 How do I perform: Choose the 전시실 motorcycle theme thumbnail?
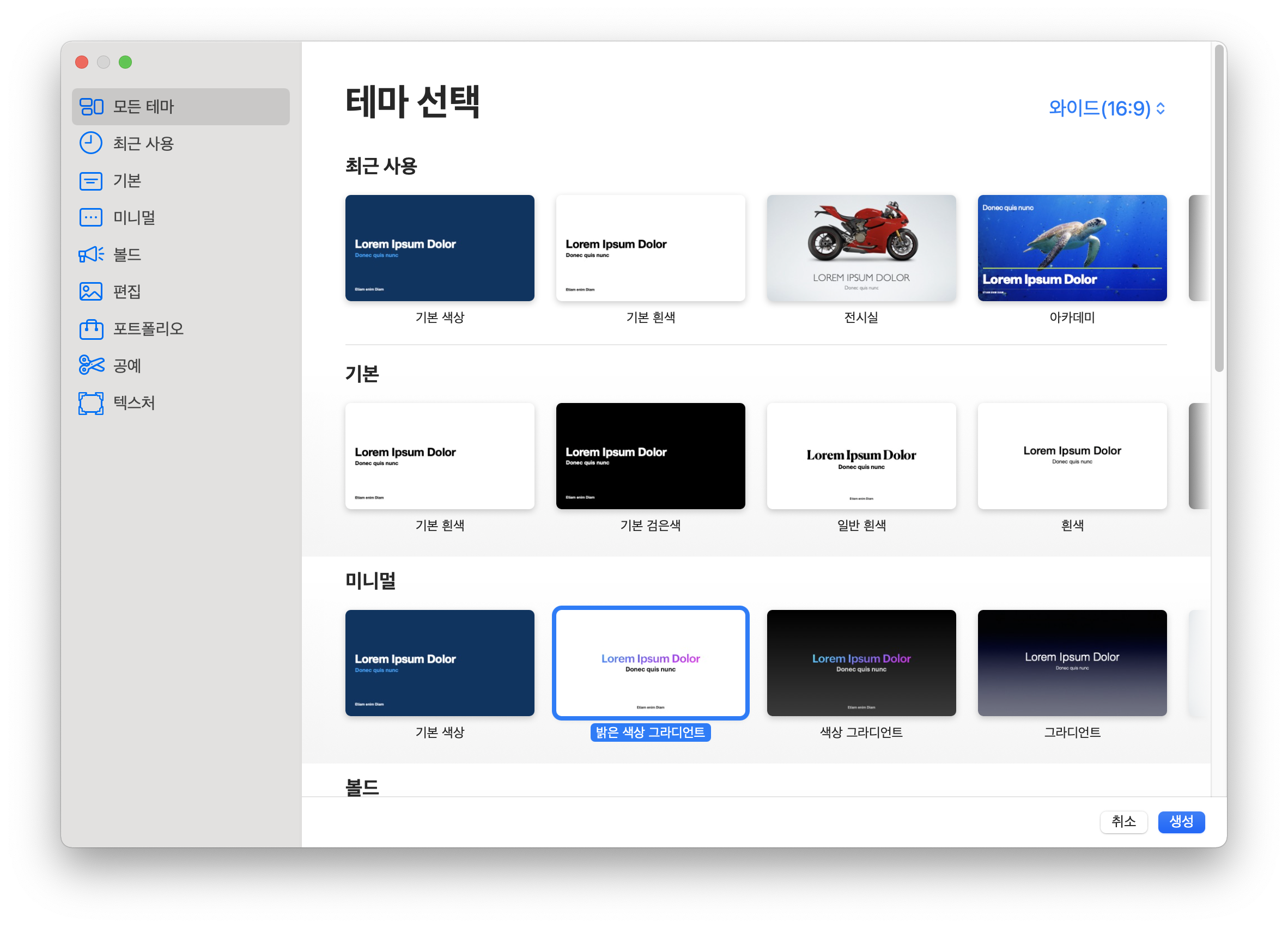861,248
